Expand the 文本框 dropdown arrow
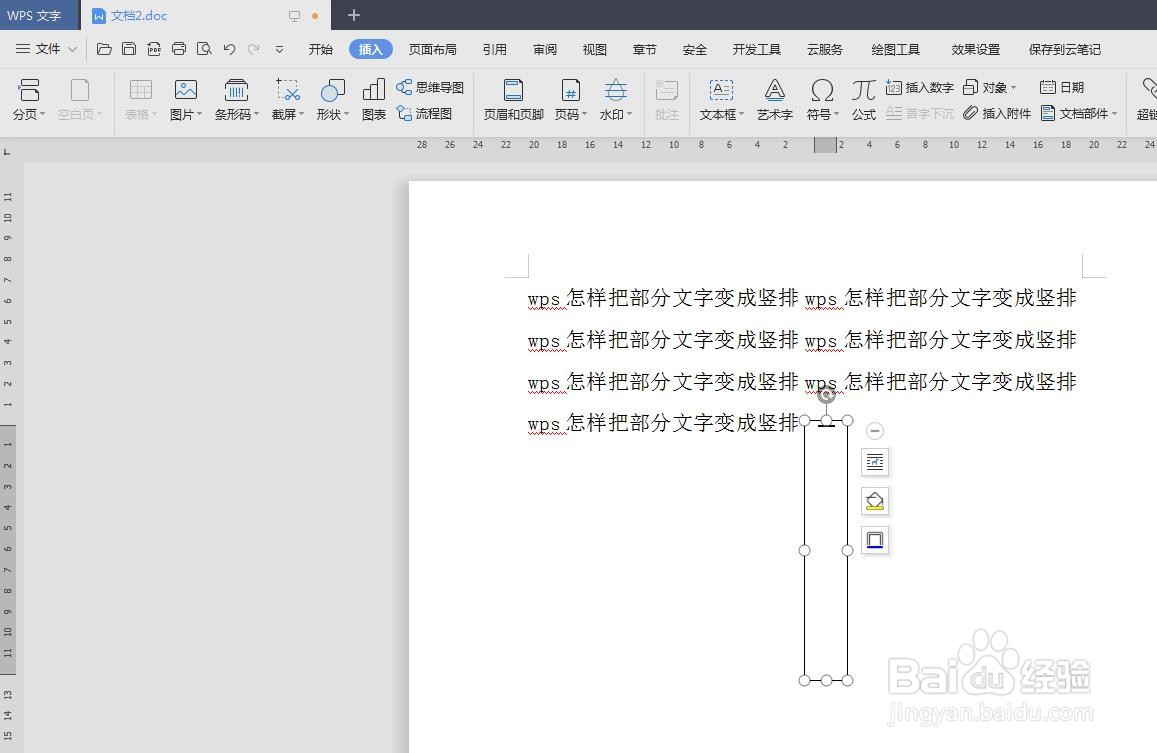 point(741,114)
